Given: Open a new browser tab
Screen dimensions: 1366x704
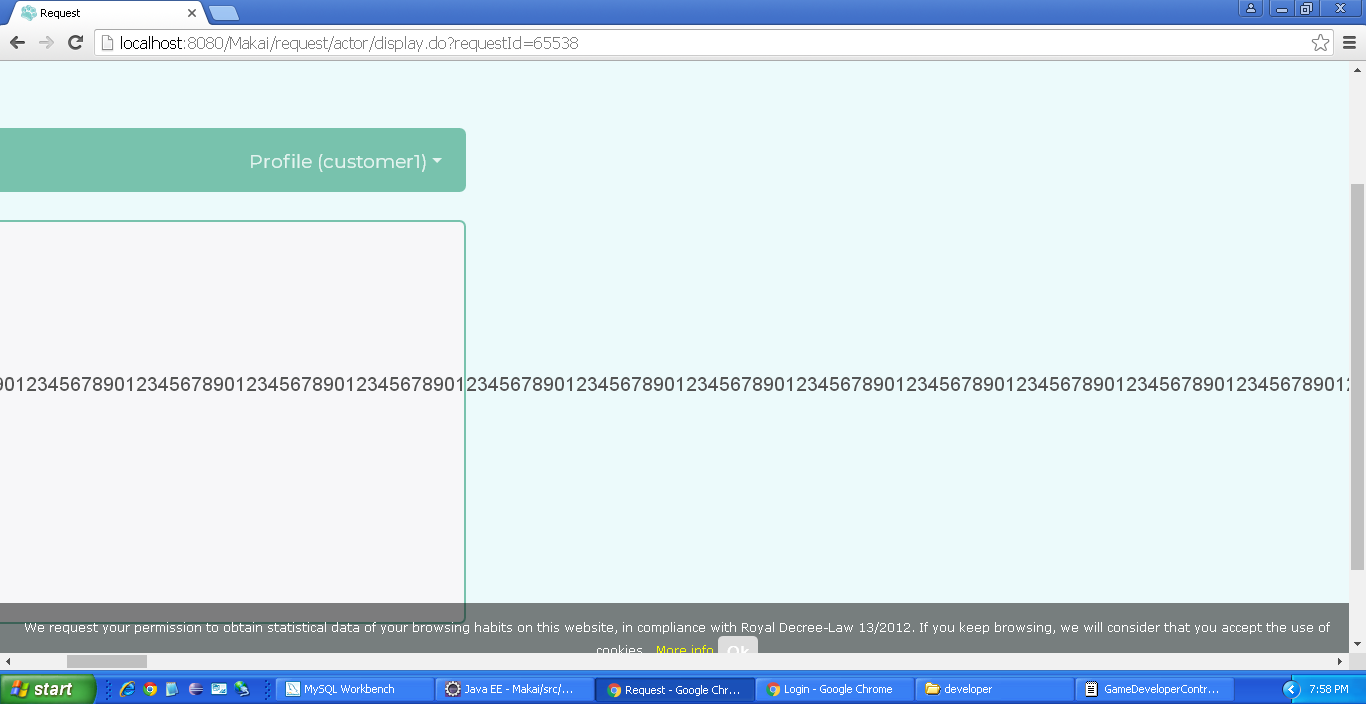Looking at the screenshot, I should click(224, 13).
